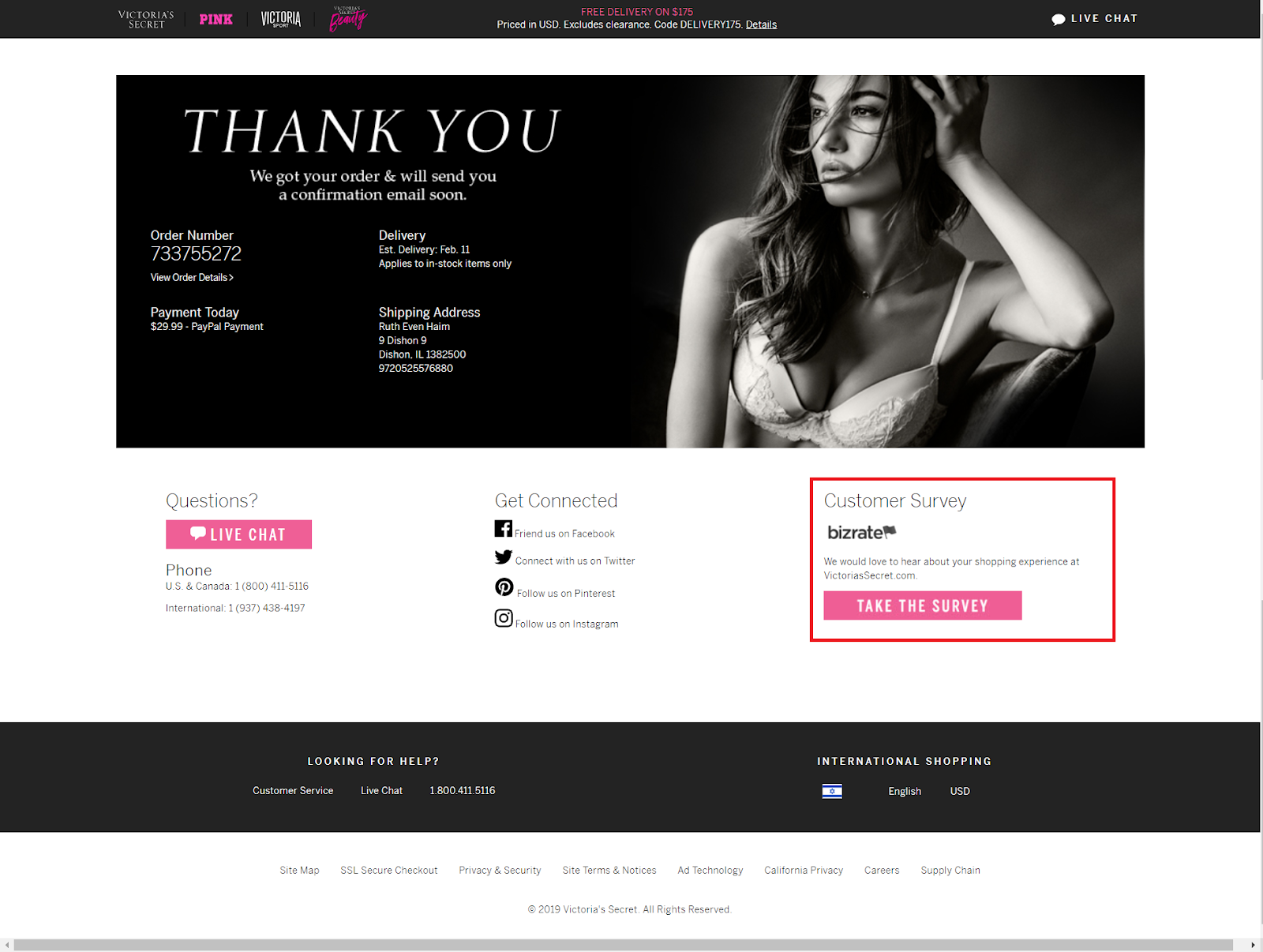
Task: Open Details link for free delivery
Action: (761, 24)
